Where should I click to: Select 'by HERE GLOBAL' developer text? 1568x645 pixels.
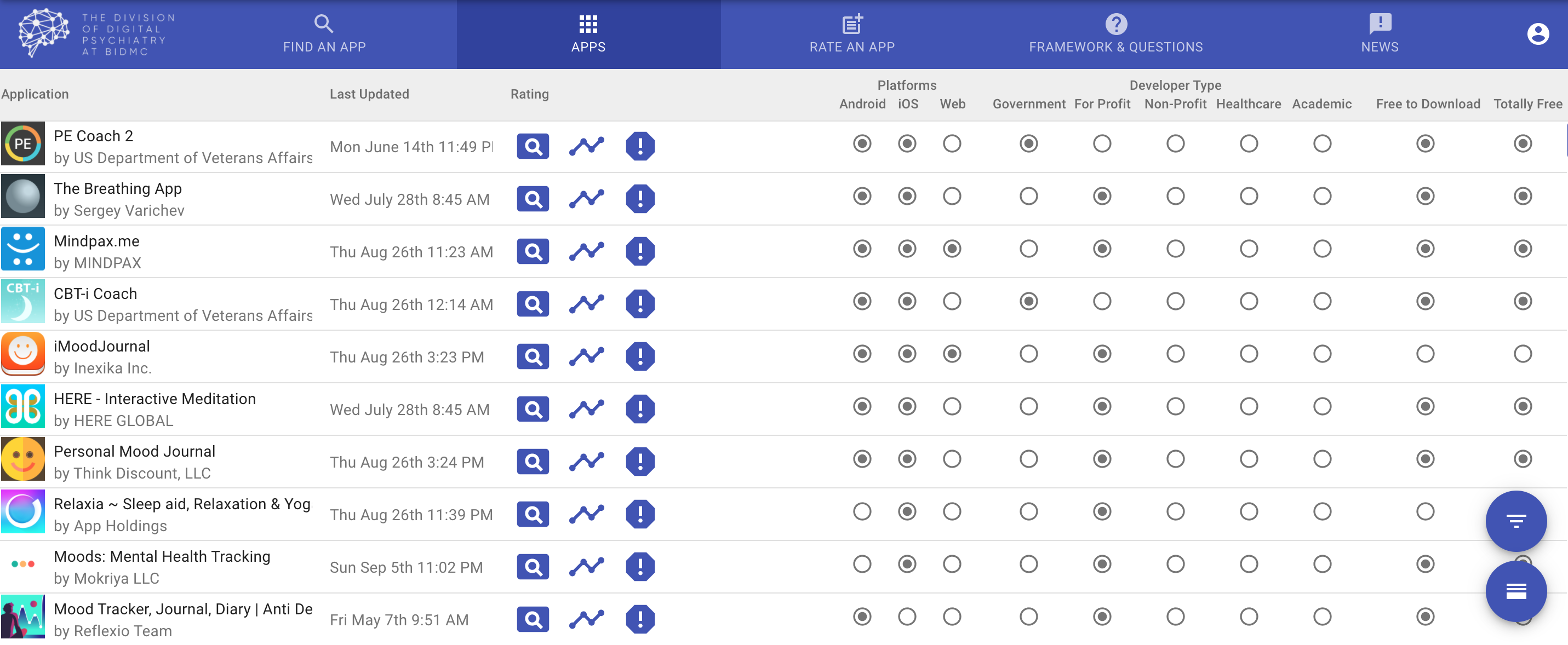click(x=113, y=421)
